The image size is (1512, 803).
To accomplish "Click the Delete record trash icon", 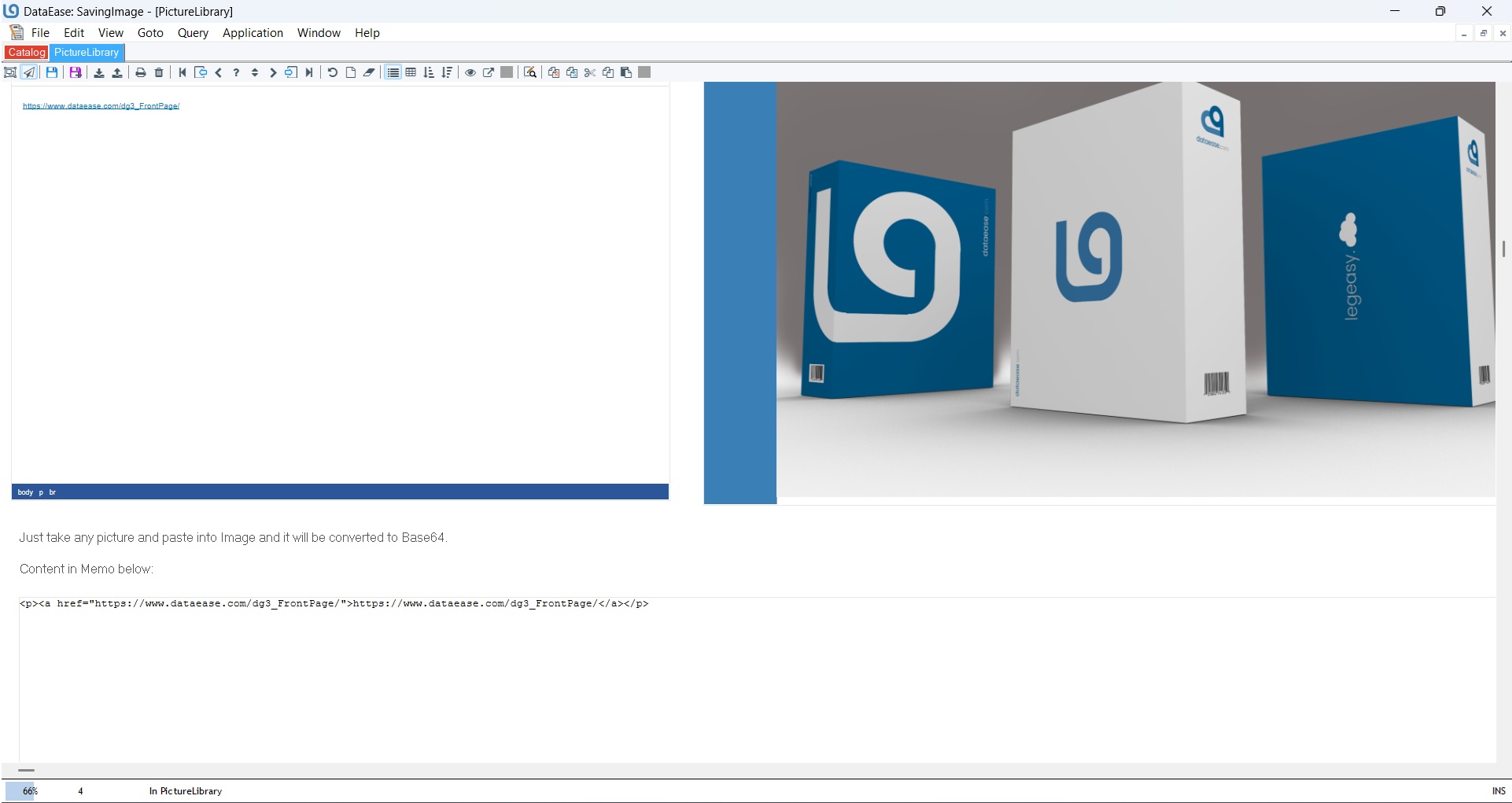I will [x=159, y=72].
